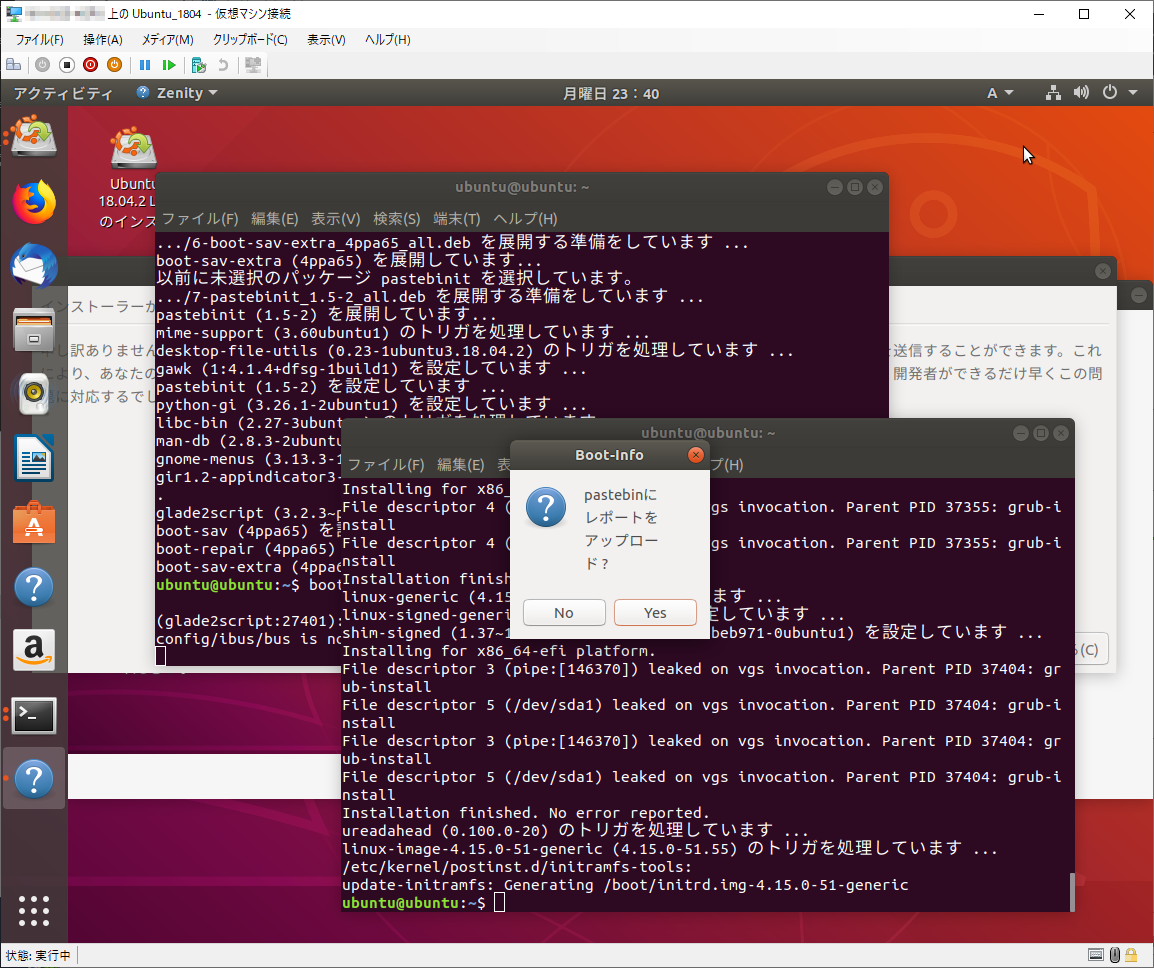This screenshot has height=968, width=1154.
Task: Click the front terminal's scrollbar
Action: point(1071,891)
